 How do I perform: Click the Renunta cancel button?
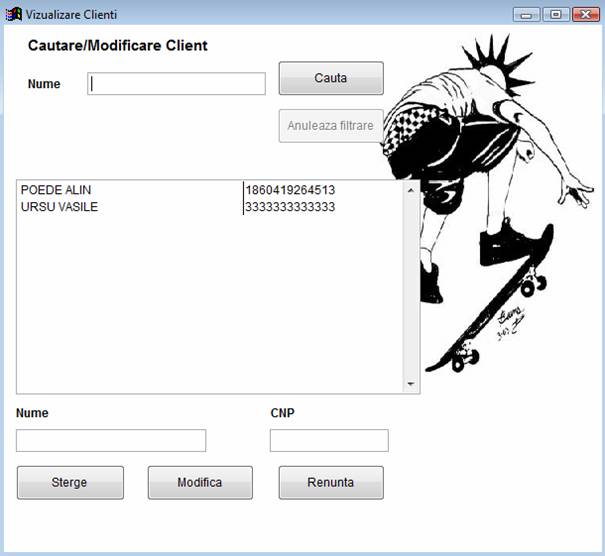pos(331,483)
